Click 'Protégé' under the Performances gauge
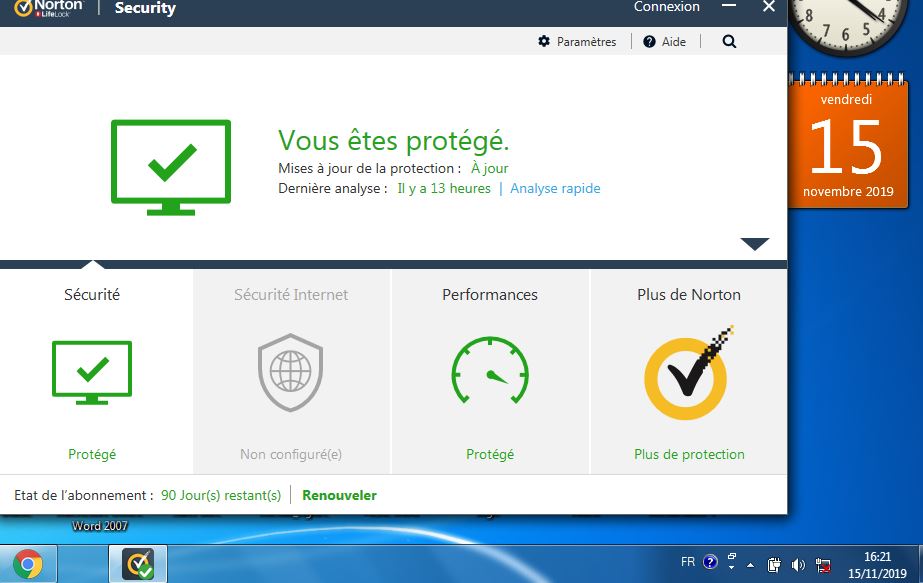923x583 pixels. pyautogui.click(x=490, y=454)
